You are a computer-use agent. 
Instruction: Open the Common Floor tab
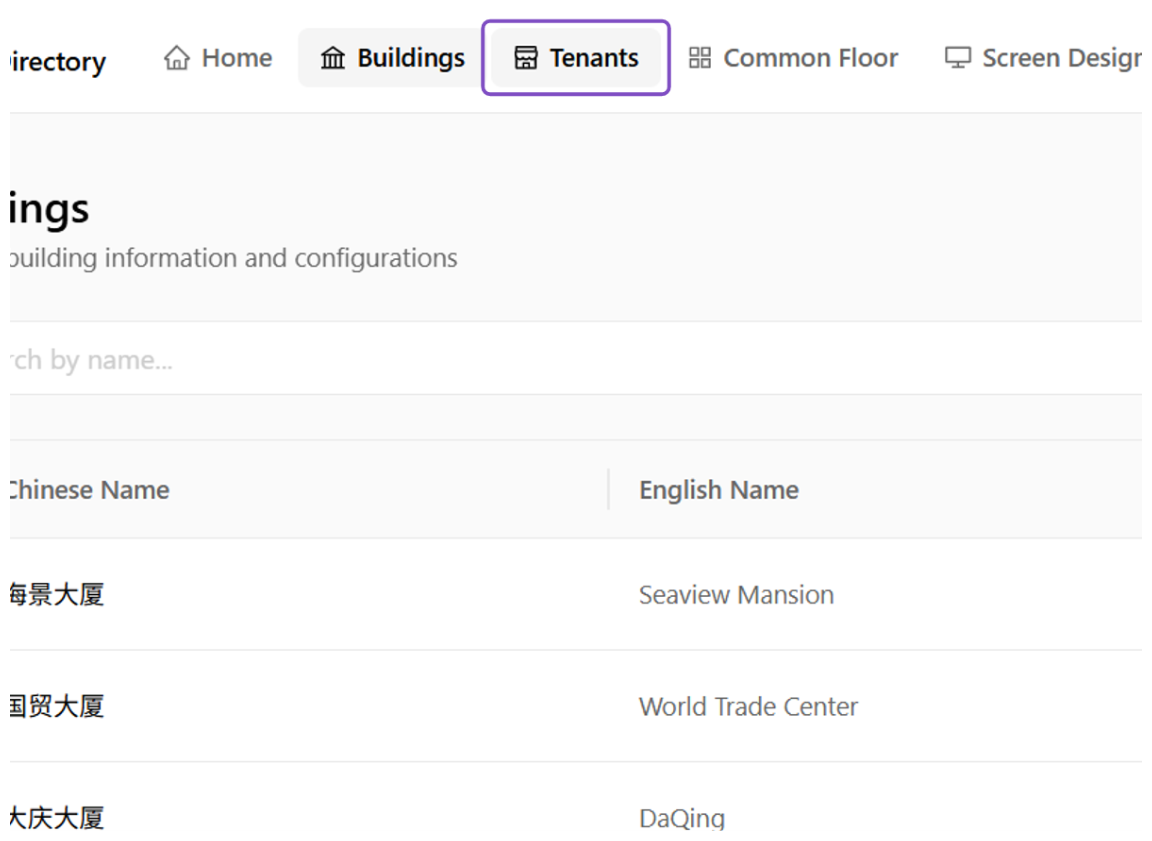793,57
